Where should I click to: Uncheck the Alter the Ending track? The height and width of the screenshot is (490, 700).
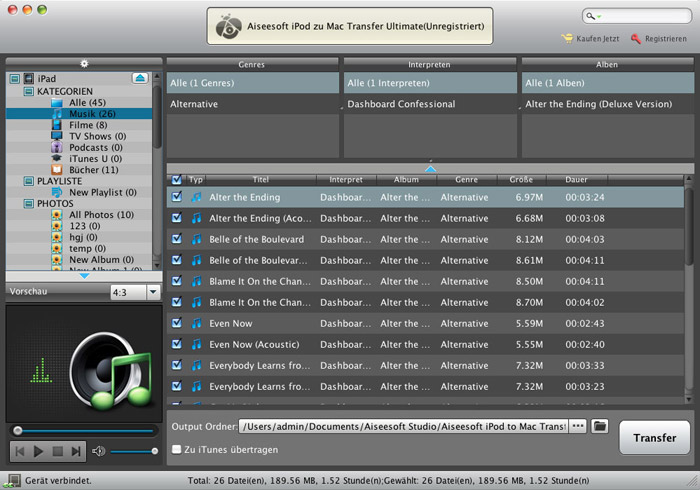click(x=177, y=196)
